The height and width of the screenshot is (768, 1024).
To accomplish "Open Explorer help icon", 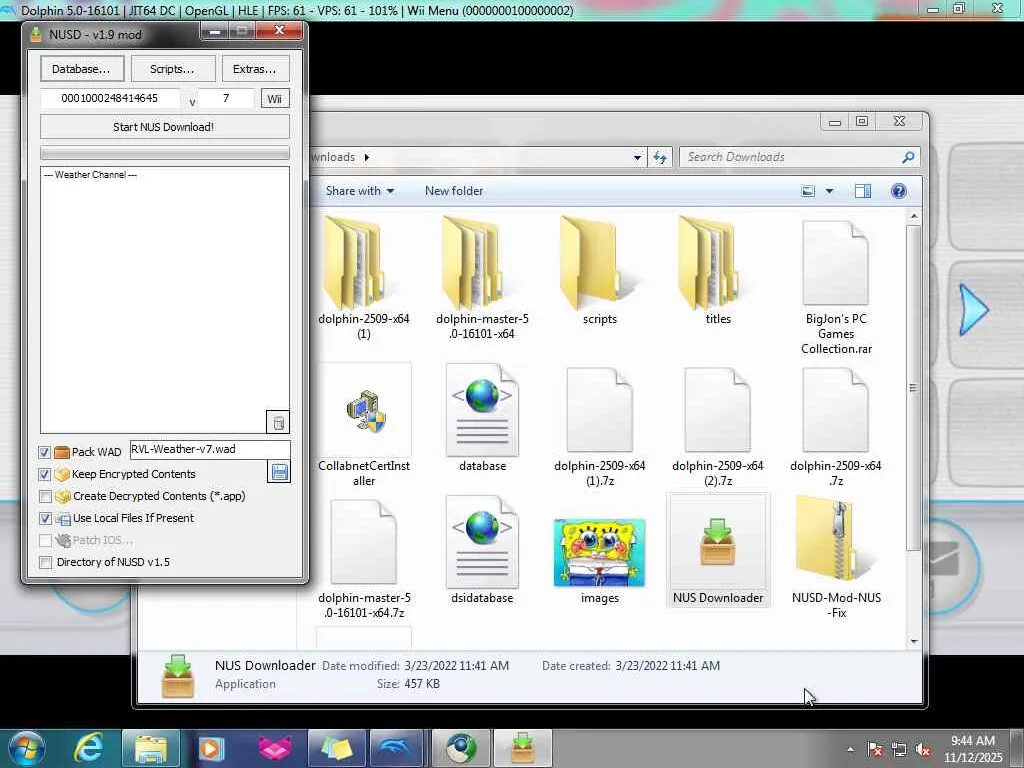I will pos(899,191).
